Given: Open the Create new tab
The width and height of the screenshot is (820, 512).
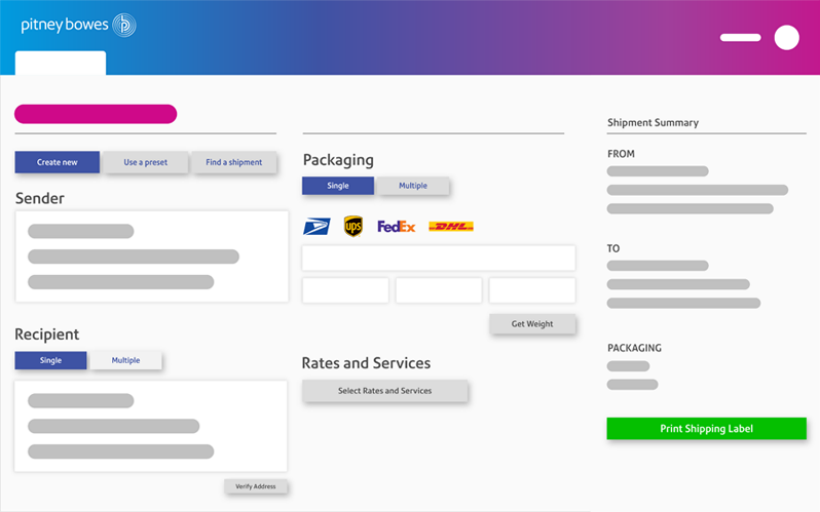Looking at the screenshot, I should [57, 162].
